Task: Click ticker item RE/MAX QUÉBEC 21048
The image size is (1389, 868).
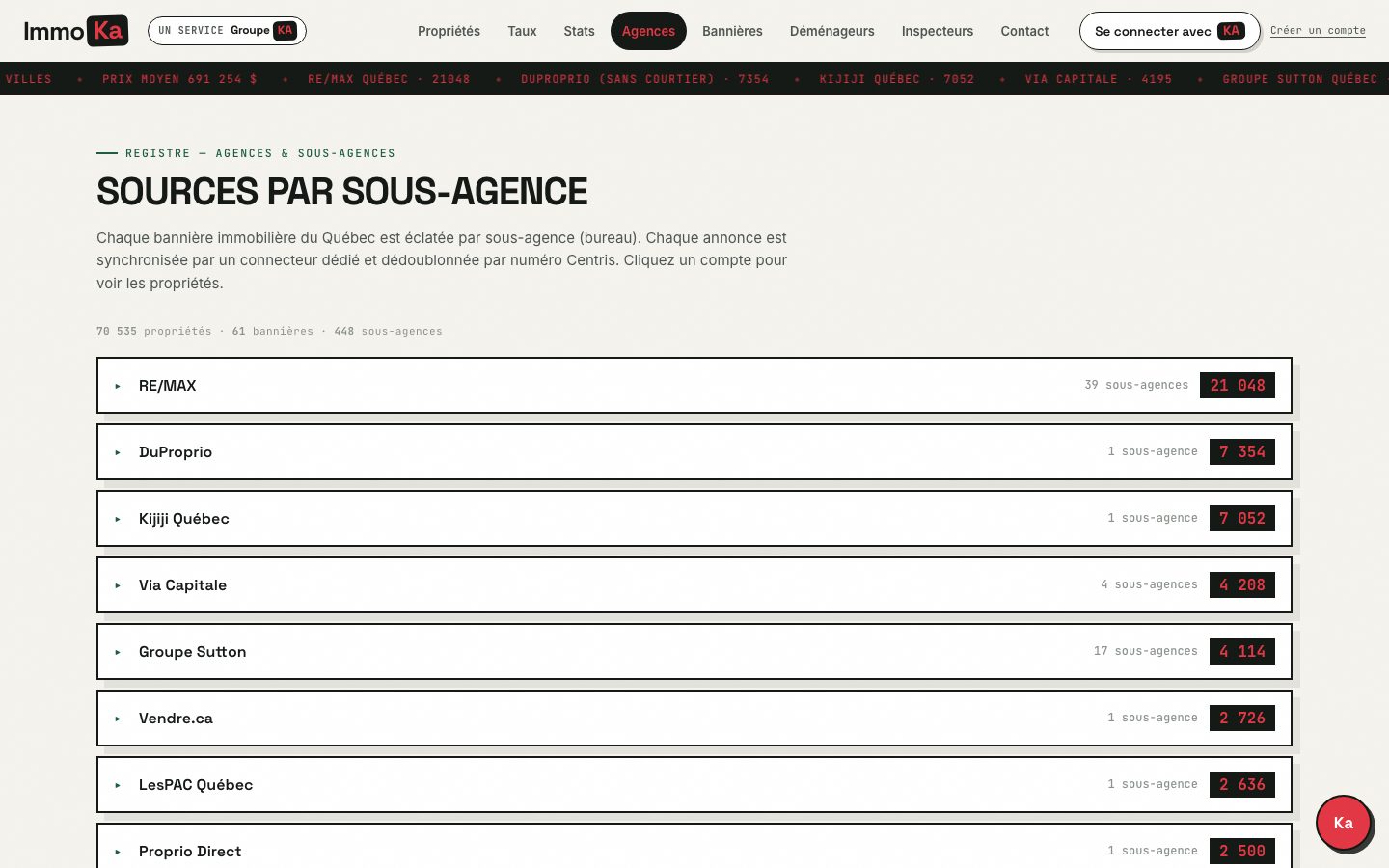Action: pyautogui.click(x=389, y=79)
